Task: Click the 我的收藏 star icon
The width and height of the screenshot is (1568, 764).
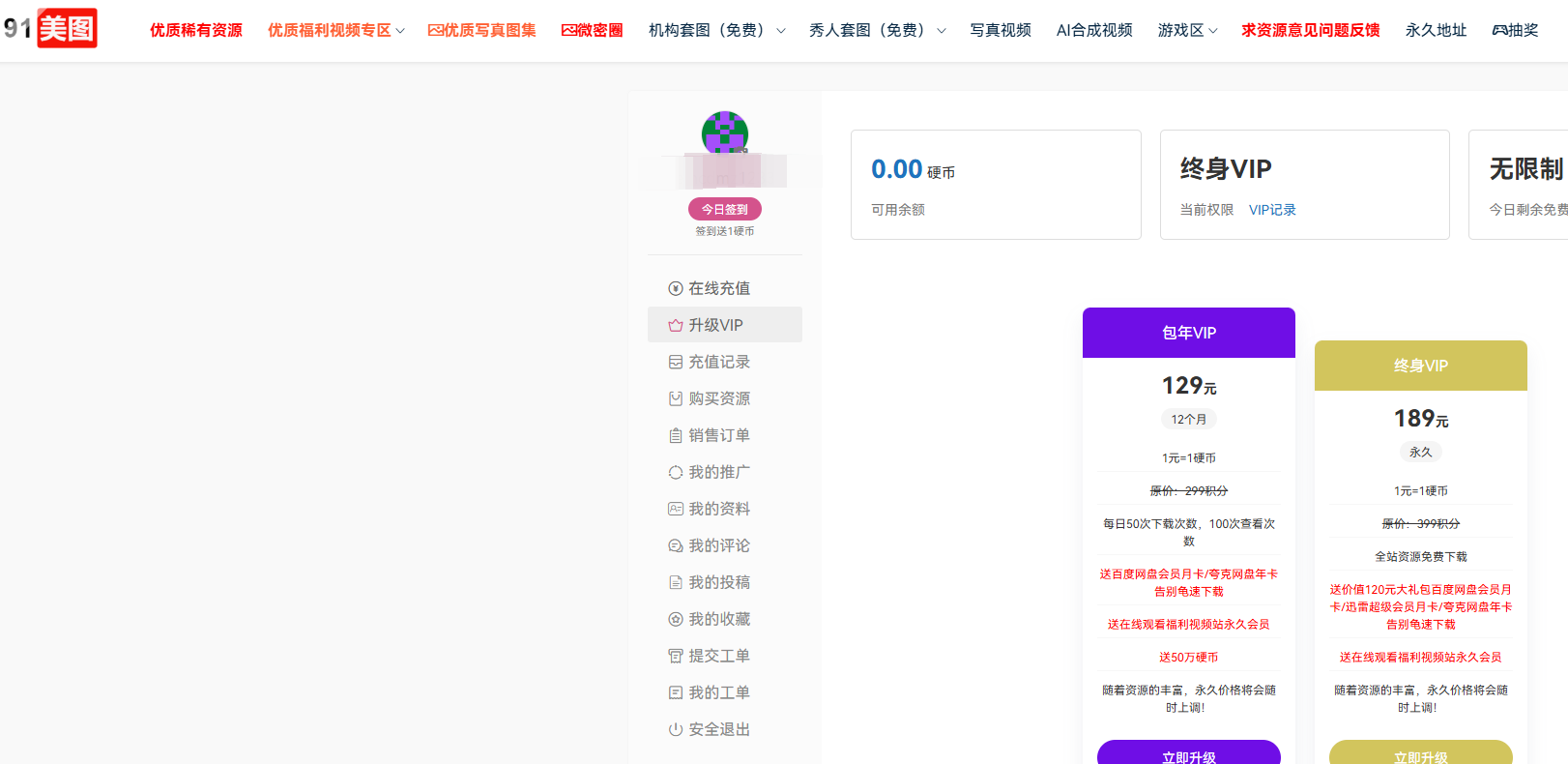Action: coord(676,619)
